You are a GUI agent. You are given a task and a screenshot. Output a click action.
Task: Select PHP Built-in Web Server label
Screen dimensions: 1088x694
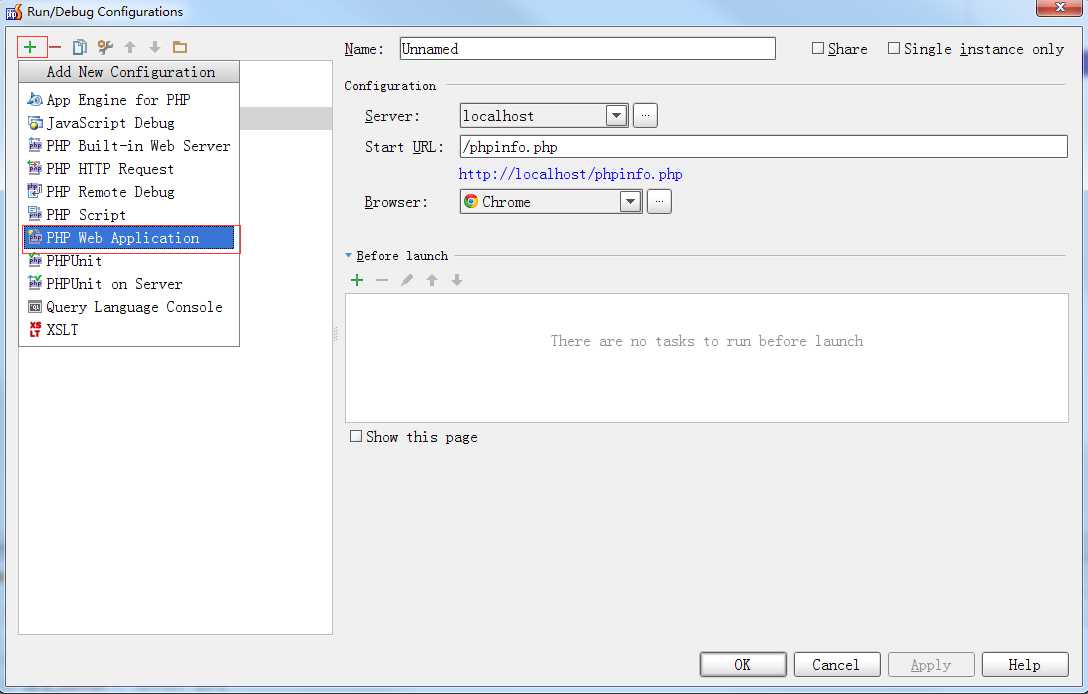[x=138, y=146]
